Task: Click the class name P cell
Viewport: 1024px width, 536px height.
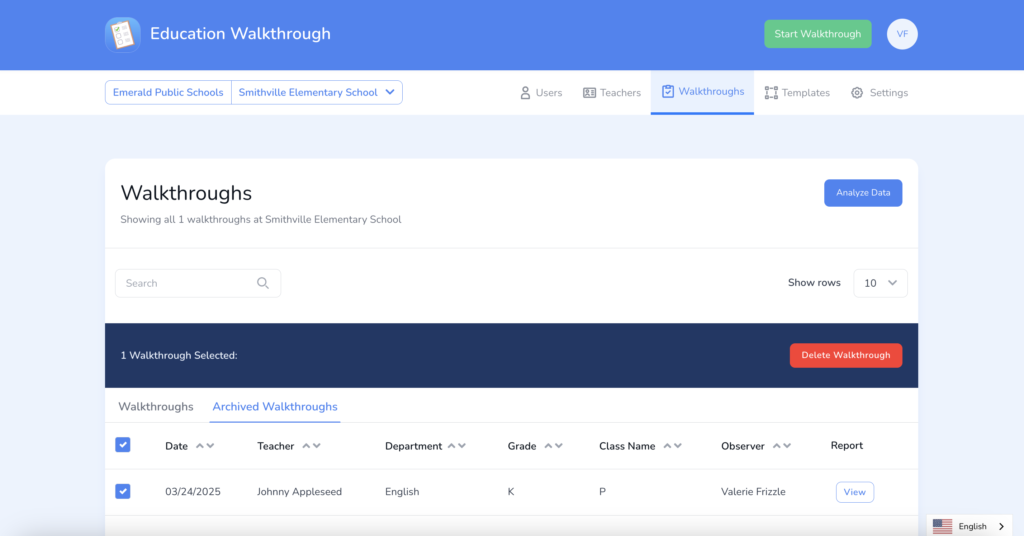Action: [602, 492]
